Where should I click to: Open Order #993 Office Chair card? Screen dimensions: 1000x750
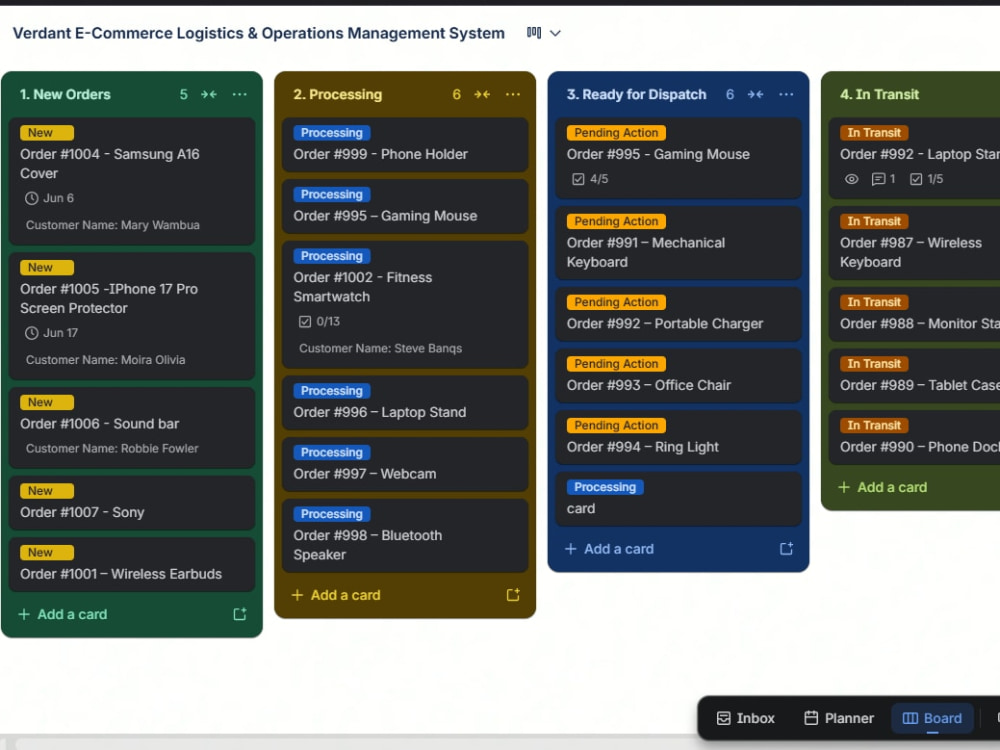coord(679,376)
